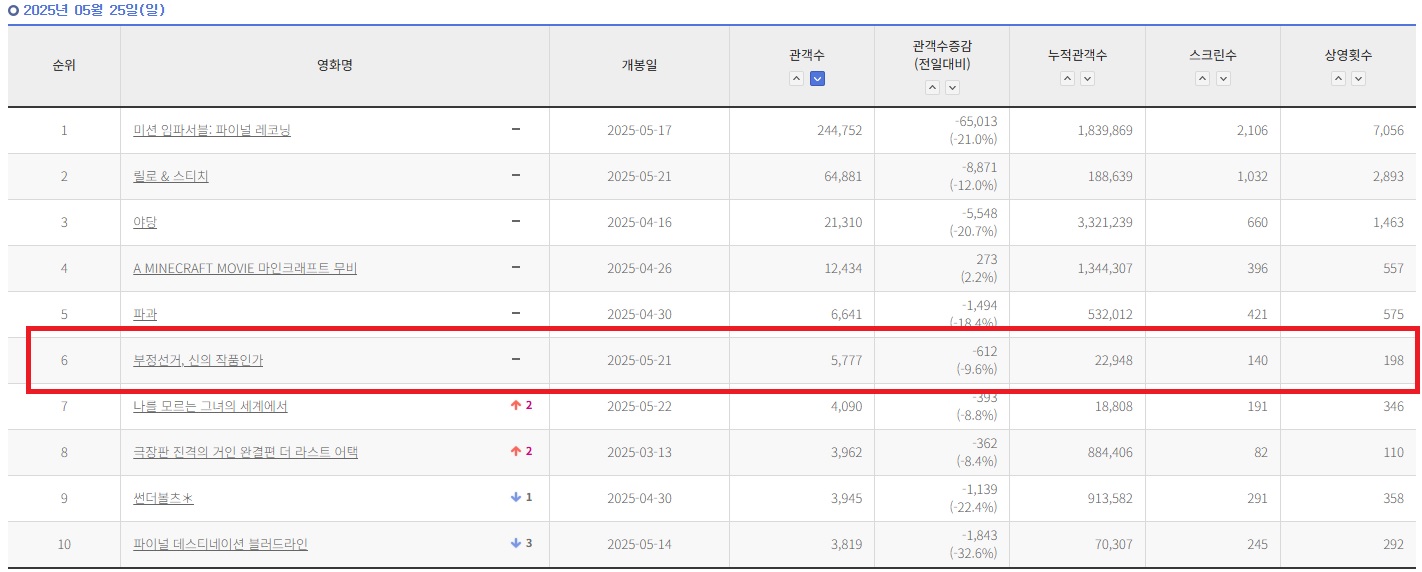Open 극장판 진격의 거인 완결편 link
Image resolution: width=1422 pixels, height=572 pixels.
coord(245,452)
